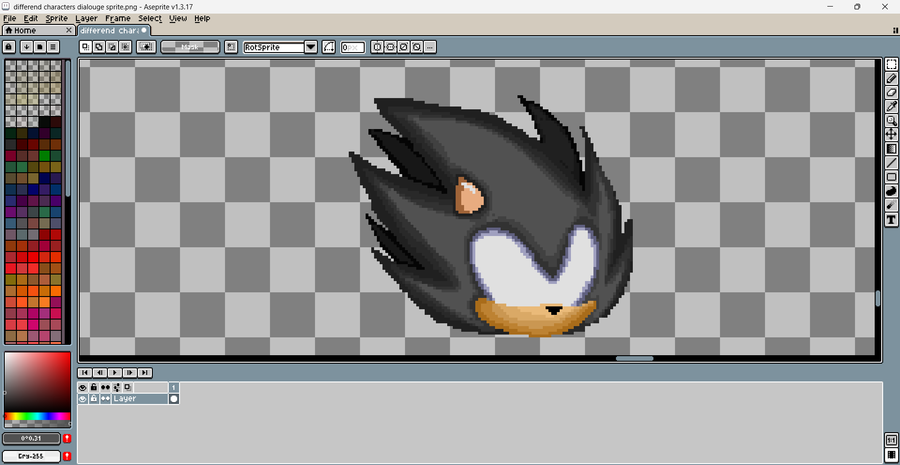
Task: Select the Blur tool
Action: point(891,206)
